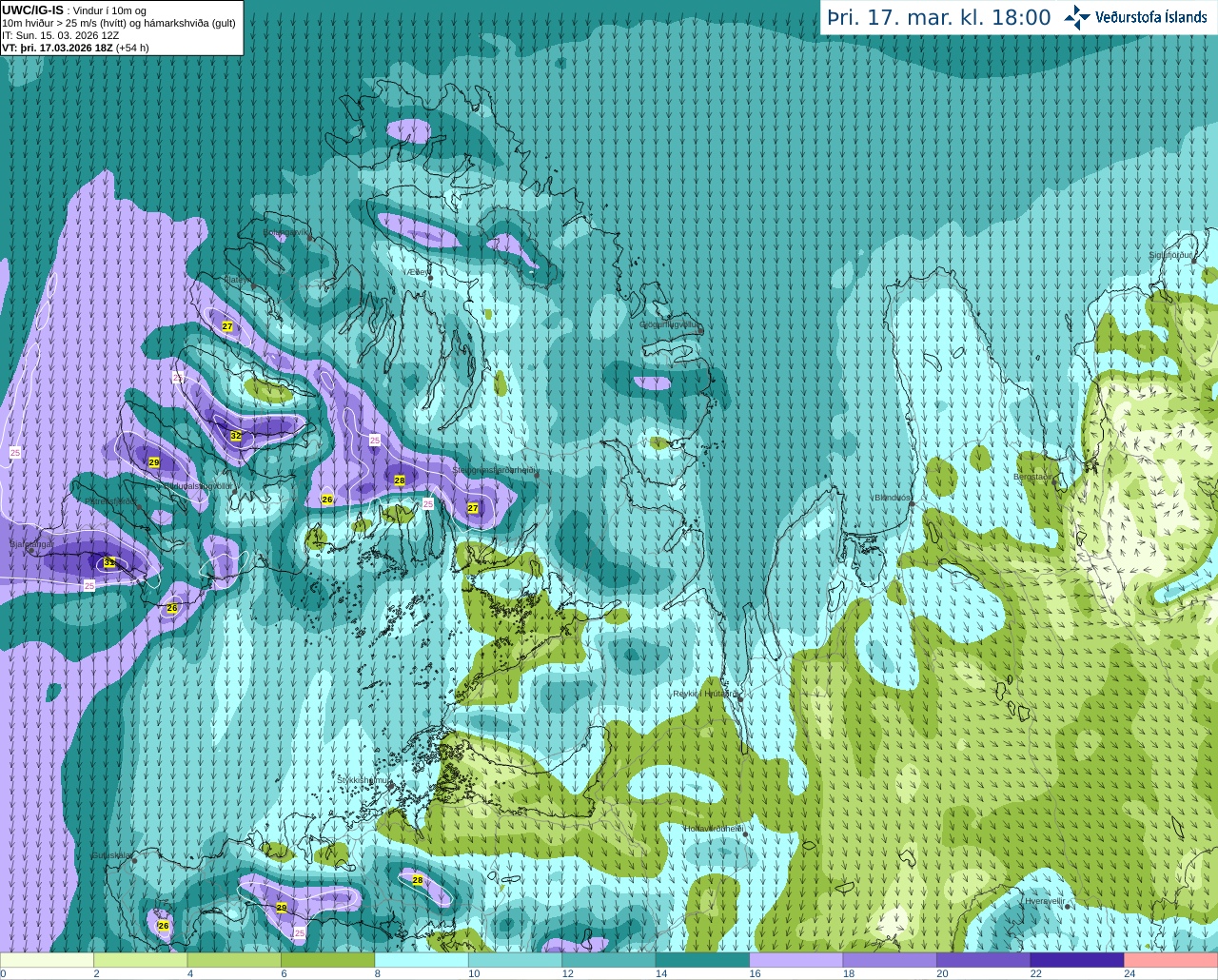Select the 12–14 m/s teal legend swatch
This screenshot has width=1218, height=980.
coord(609,960)
